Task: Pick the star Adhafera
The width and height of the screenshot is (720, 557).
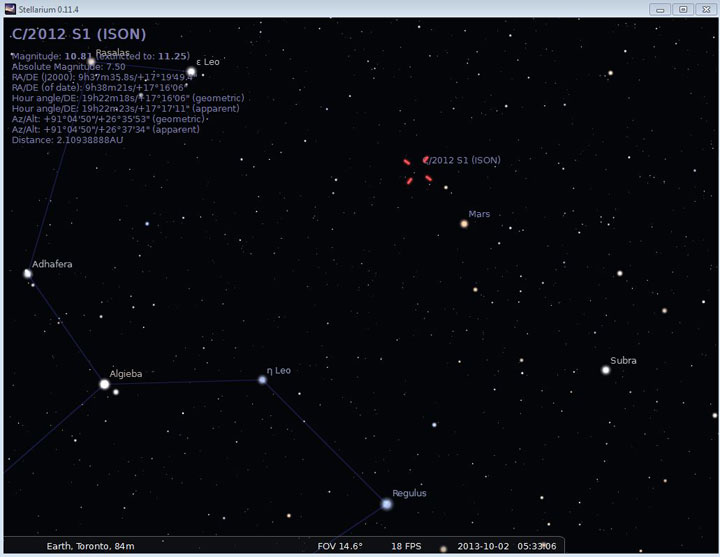Action: click(x=28, y=273)
